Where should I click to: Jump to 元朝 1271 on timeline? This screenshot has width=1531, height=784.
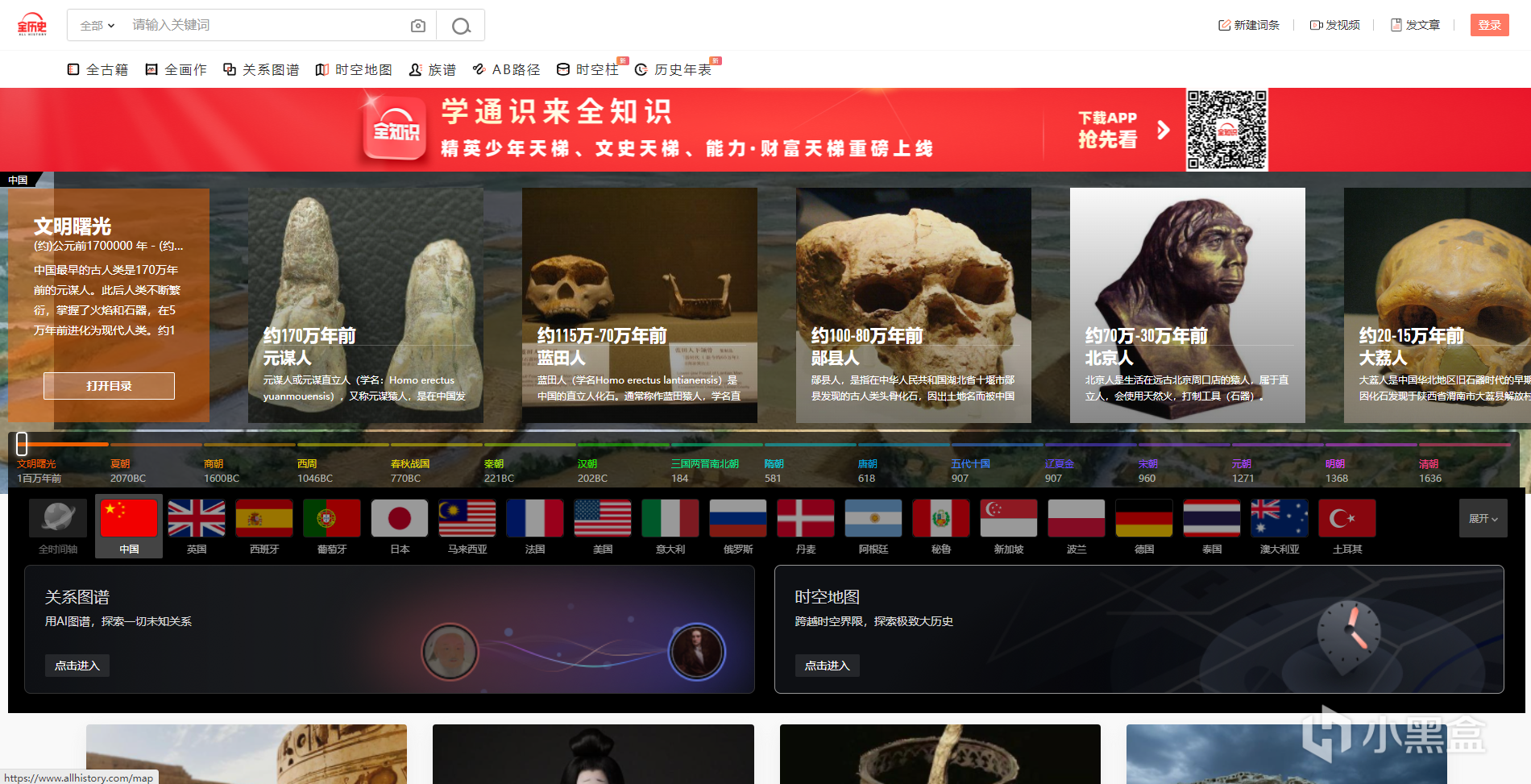pyautogui.click(x=1243, y=471)
